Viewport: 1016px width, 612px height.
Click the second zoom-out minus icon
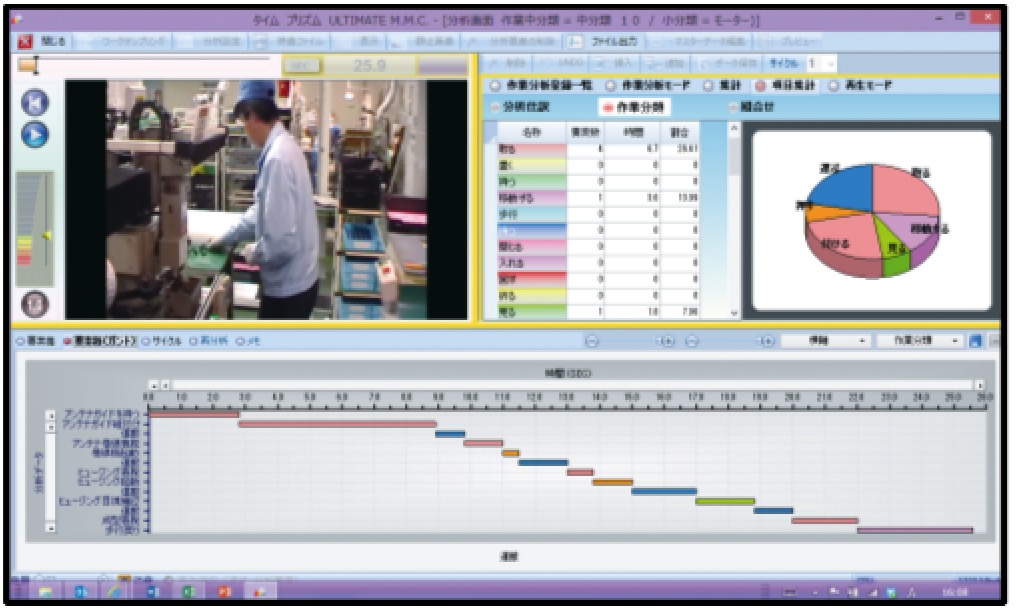click(x=692, y=341)
